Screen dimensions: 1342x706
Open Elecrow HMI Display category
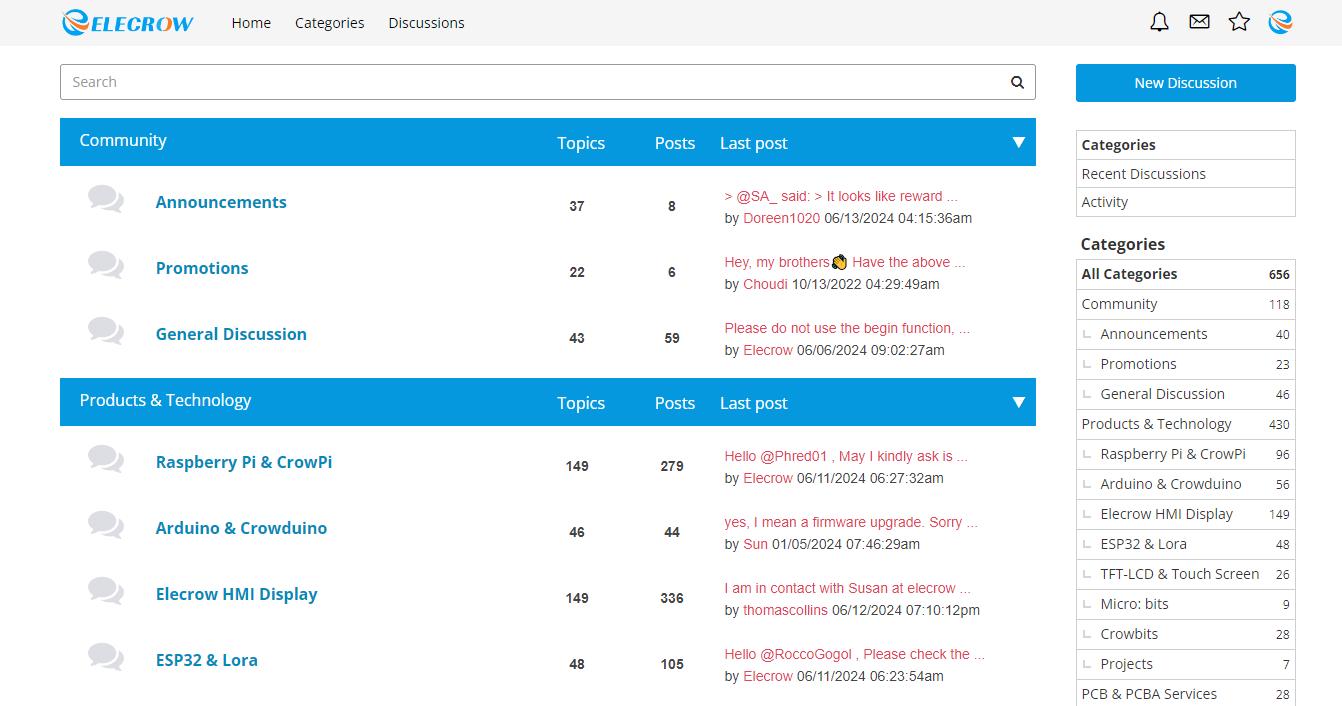coord(236,594)
